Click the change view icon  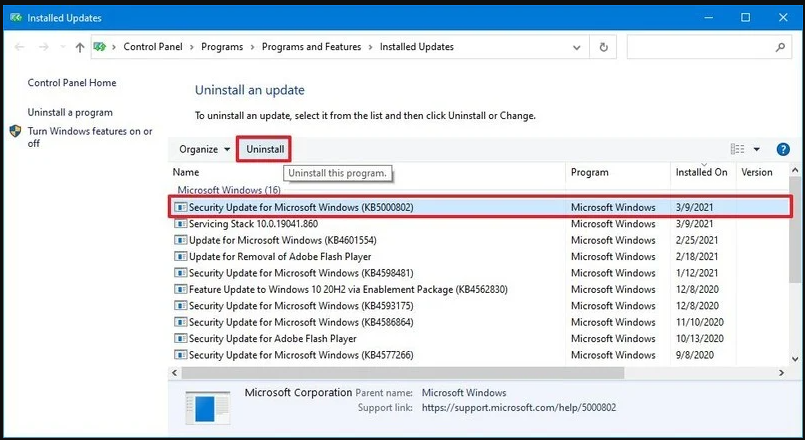(737, 149)
